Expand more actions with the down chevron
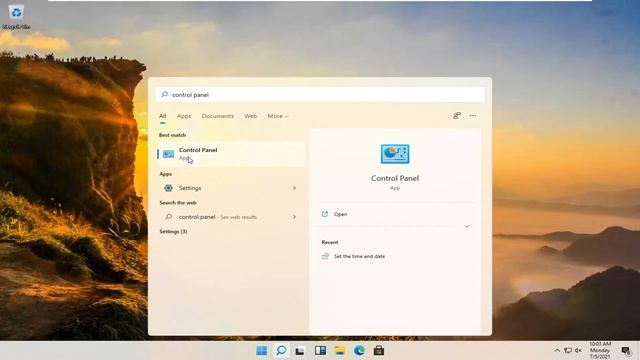 [x=467, y=227]
